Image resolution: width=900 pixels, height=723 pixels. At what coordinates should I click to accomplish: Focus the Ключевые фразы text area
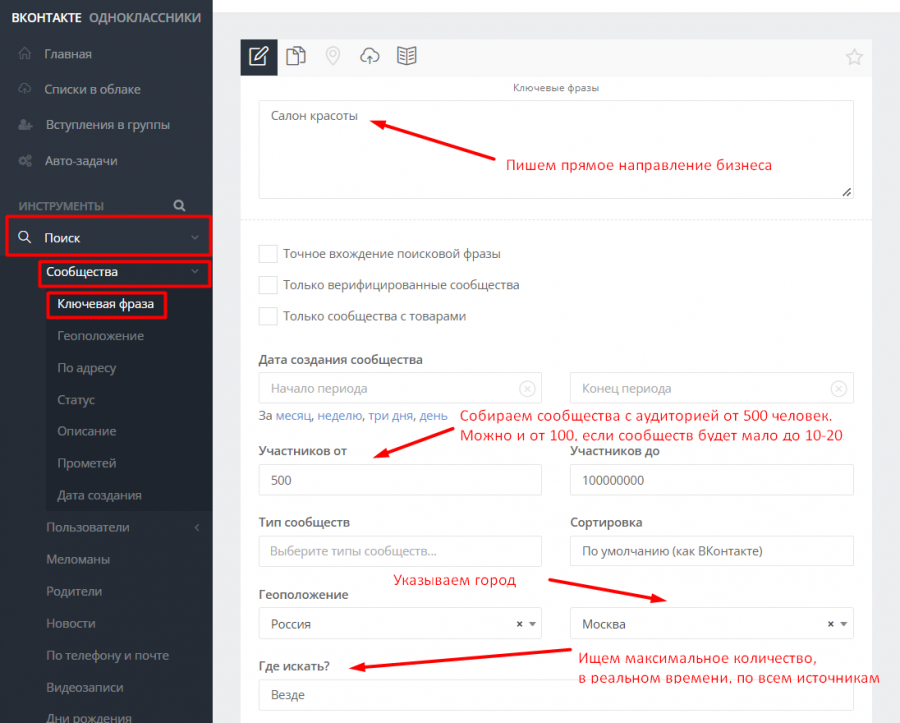556,150
